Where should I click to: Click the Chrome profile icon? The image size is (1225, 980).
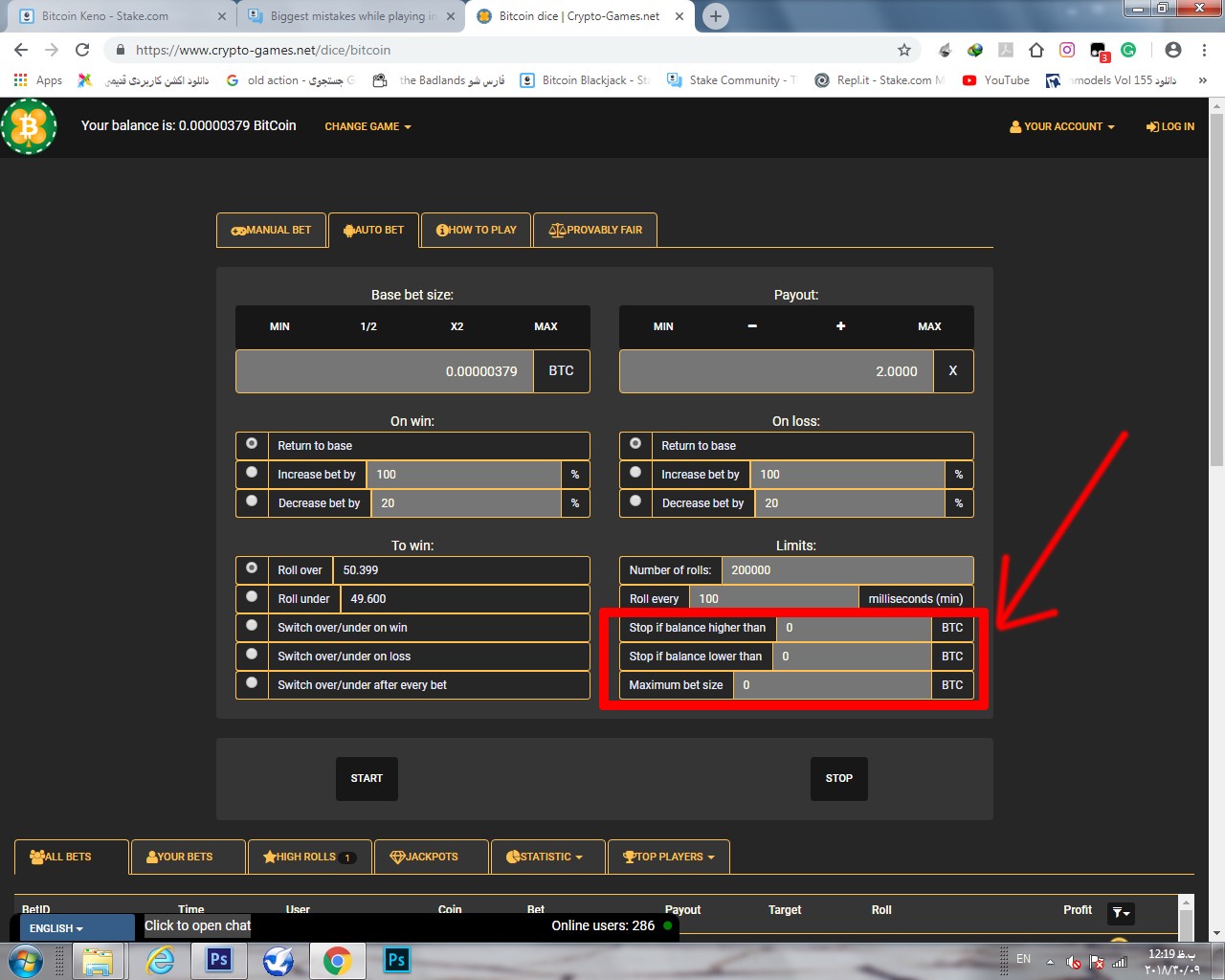(x=1172, y=50)
